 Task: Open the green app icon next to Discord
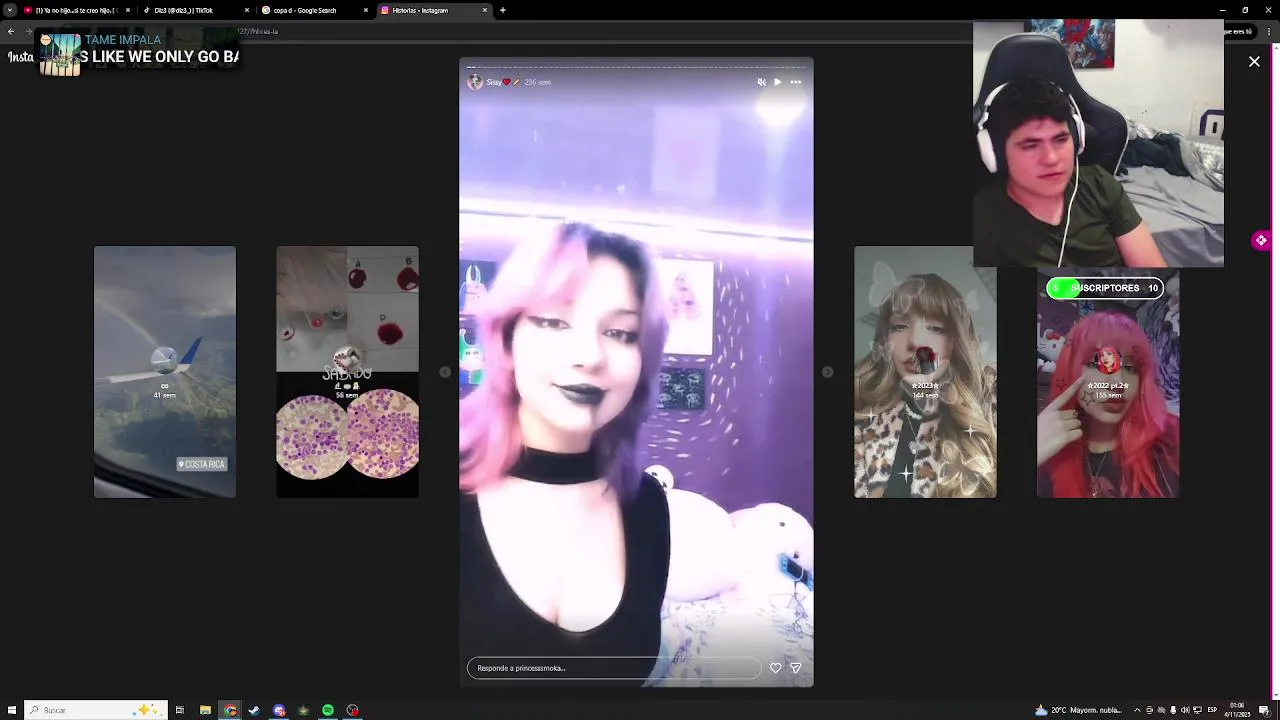(x=303, y=710)
